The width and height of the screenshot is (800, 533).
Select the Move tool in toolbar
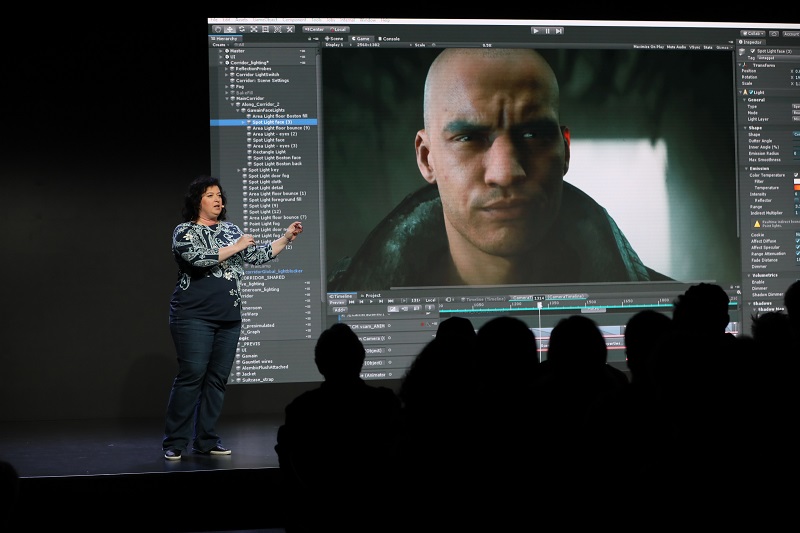[x=230, y=29]
